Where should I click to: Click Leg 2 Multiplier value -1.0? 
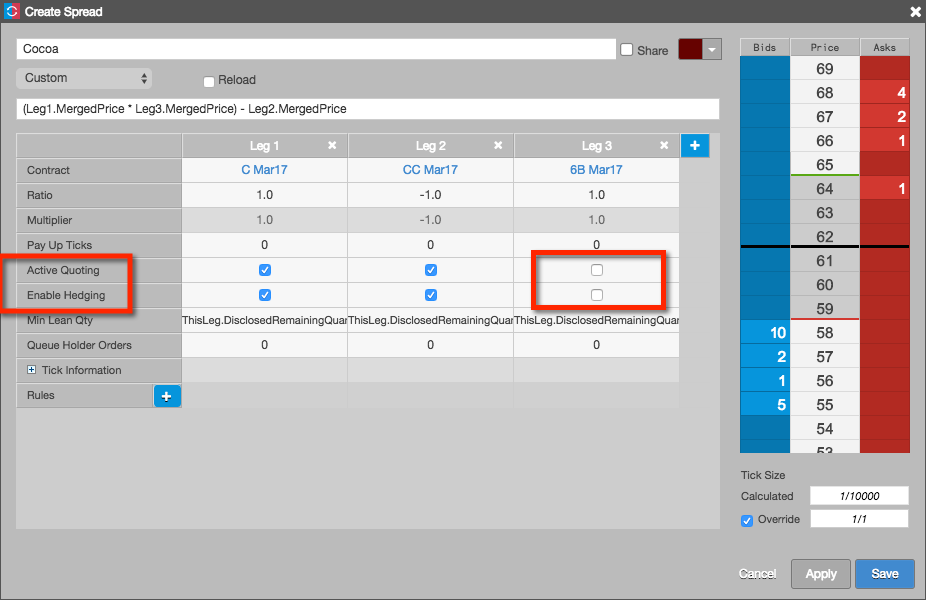[x=431, y=220]
